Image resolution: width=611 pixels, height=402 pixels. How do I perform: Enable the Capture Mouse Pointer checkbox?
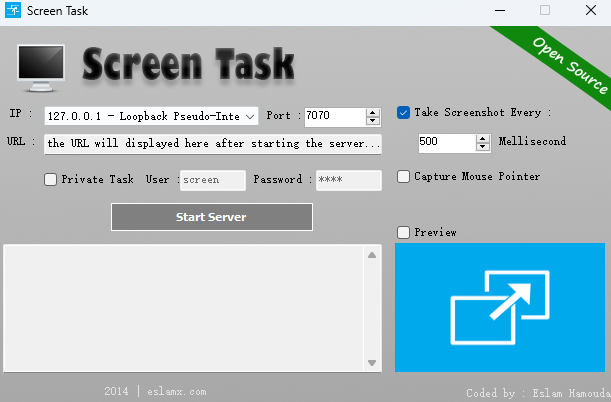click(403, 177)
